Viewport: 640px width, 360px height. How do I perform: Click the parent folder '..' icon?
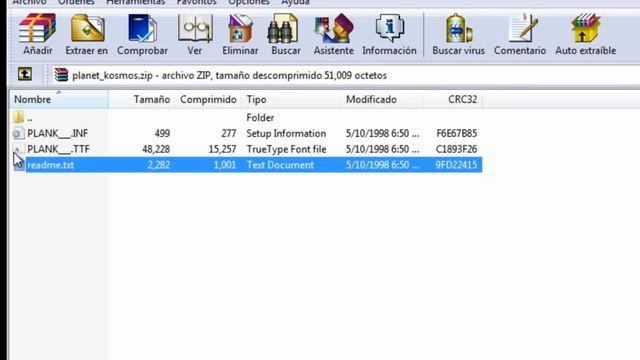pos(19,118)
